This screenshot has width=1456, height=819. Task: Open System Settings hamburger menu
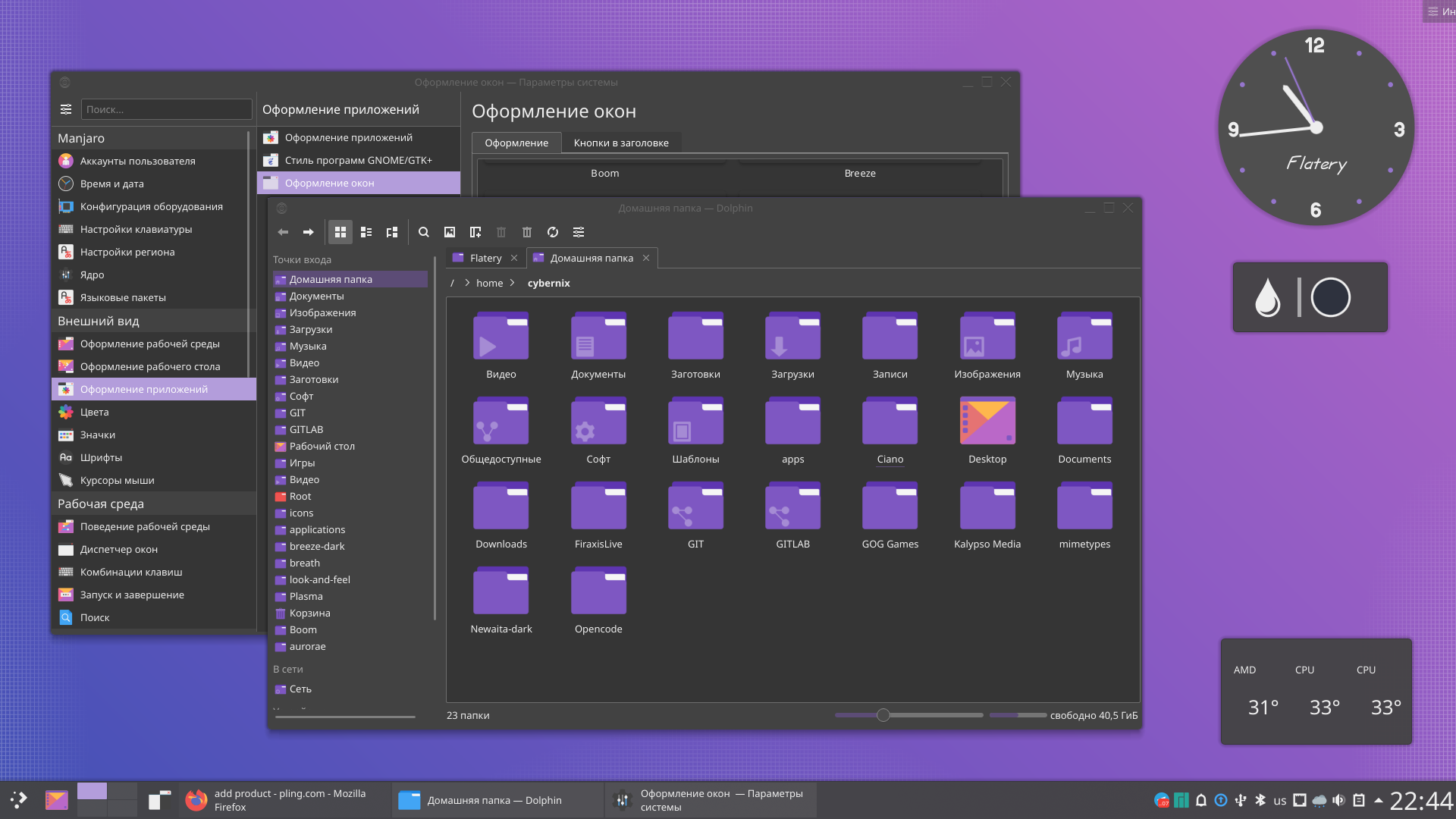tap(66, 109)
